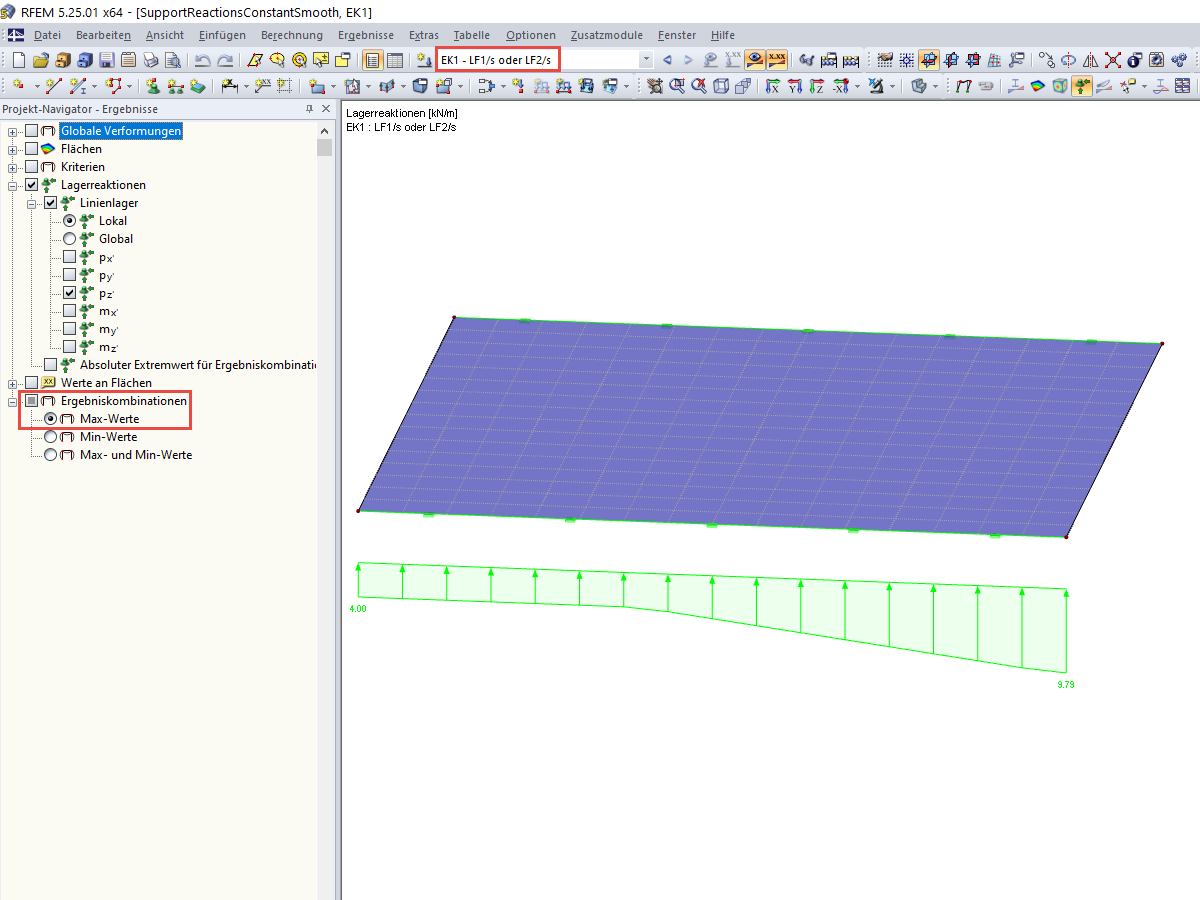Toggle the table view icon

click(x=395, y=60)
